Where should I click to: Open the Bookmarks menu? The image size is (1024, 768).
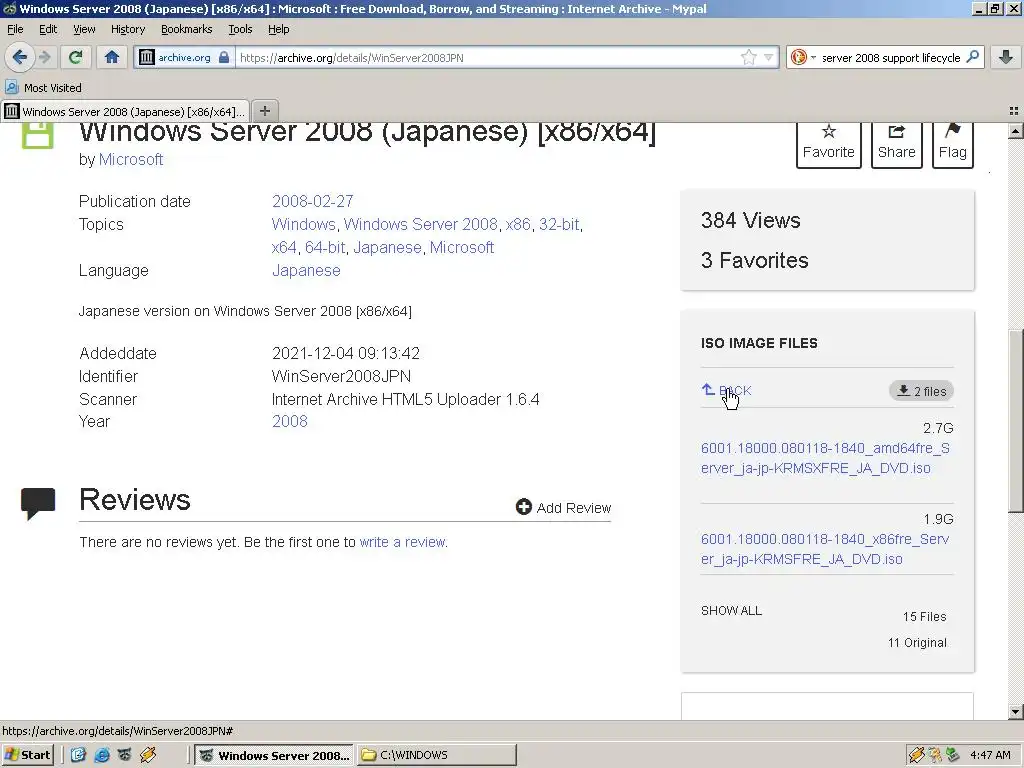tap(187, 29)
